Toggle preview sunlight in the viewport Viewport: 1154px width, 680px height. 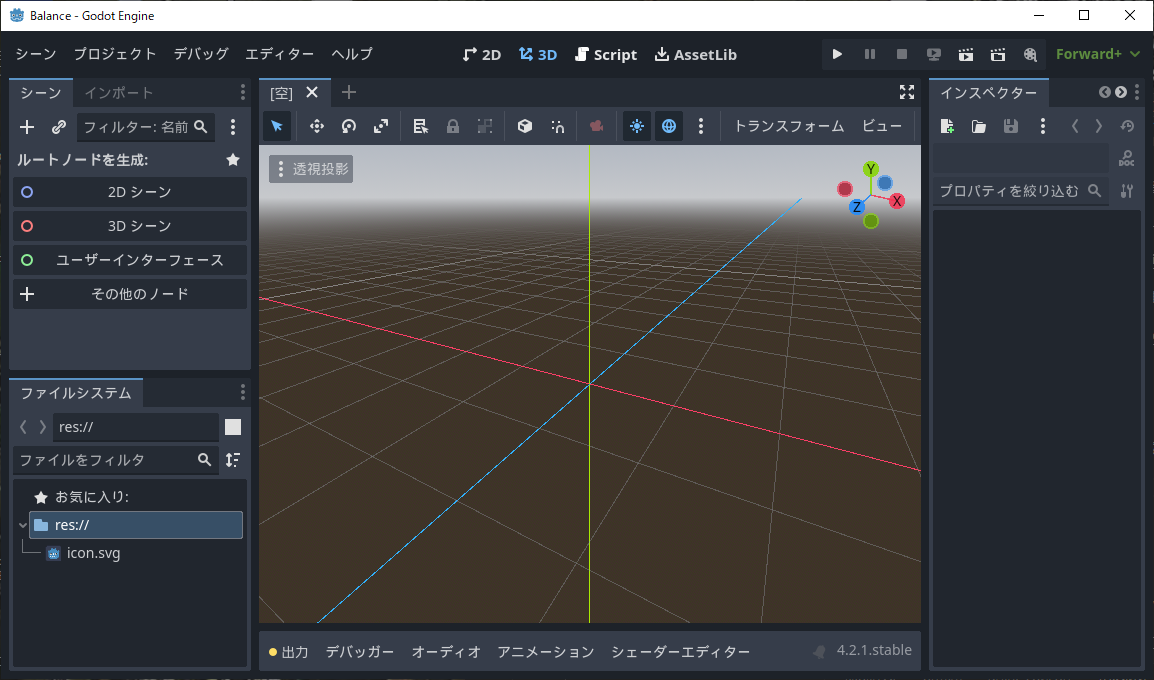[x=637, y=126]
